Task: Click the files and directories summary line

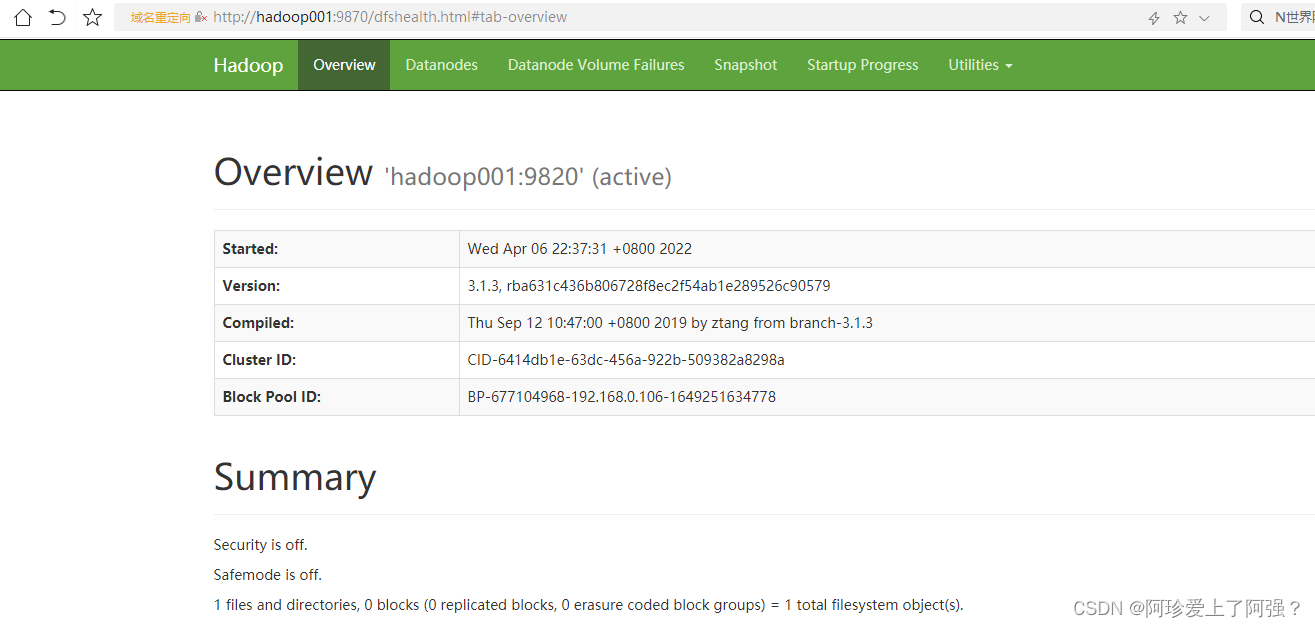Action: click(588, 605)
